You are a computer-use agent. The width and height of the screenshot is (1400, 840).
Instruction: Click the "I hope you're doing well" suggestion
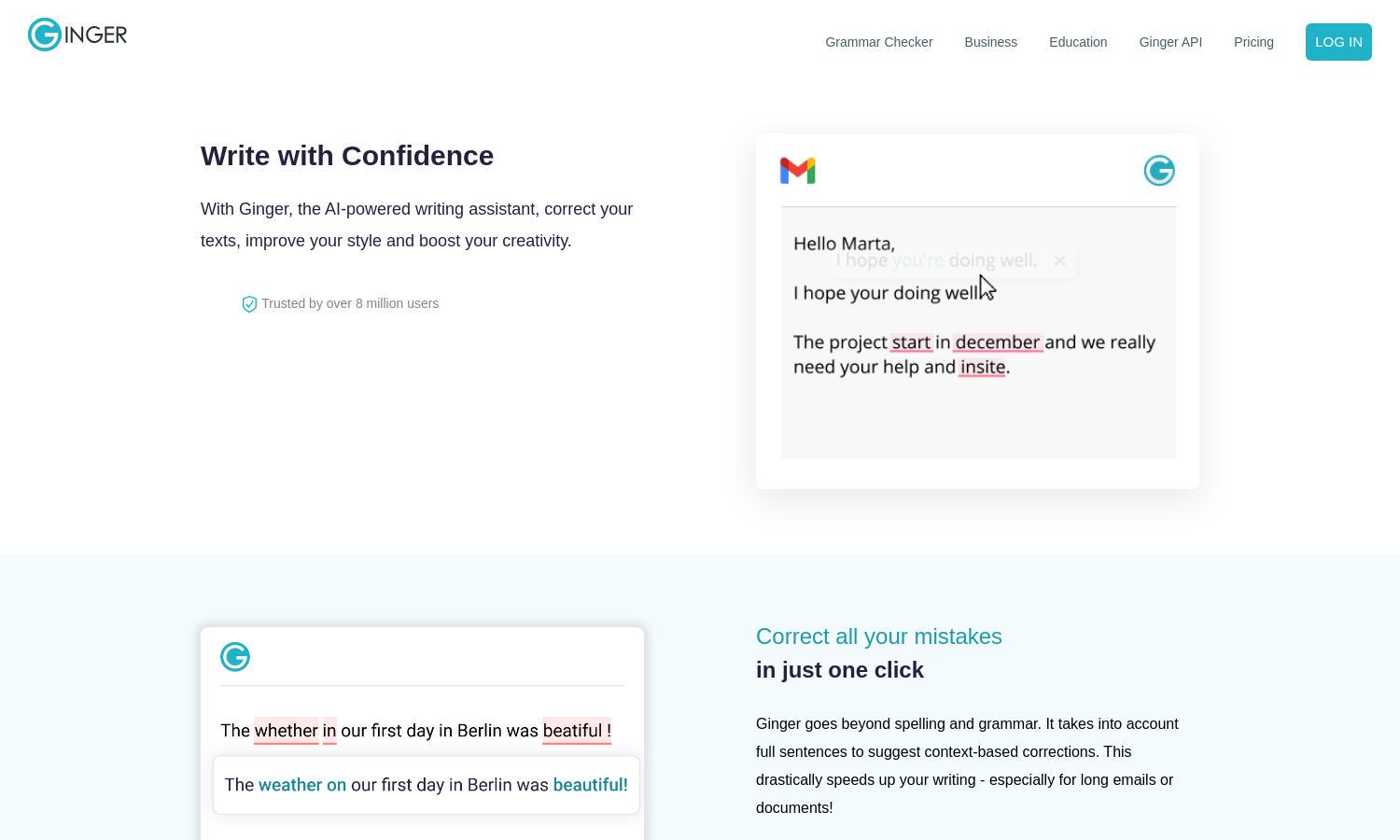click(936, 260)
